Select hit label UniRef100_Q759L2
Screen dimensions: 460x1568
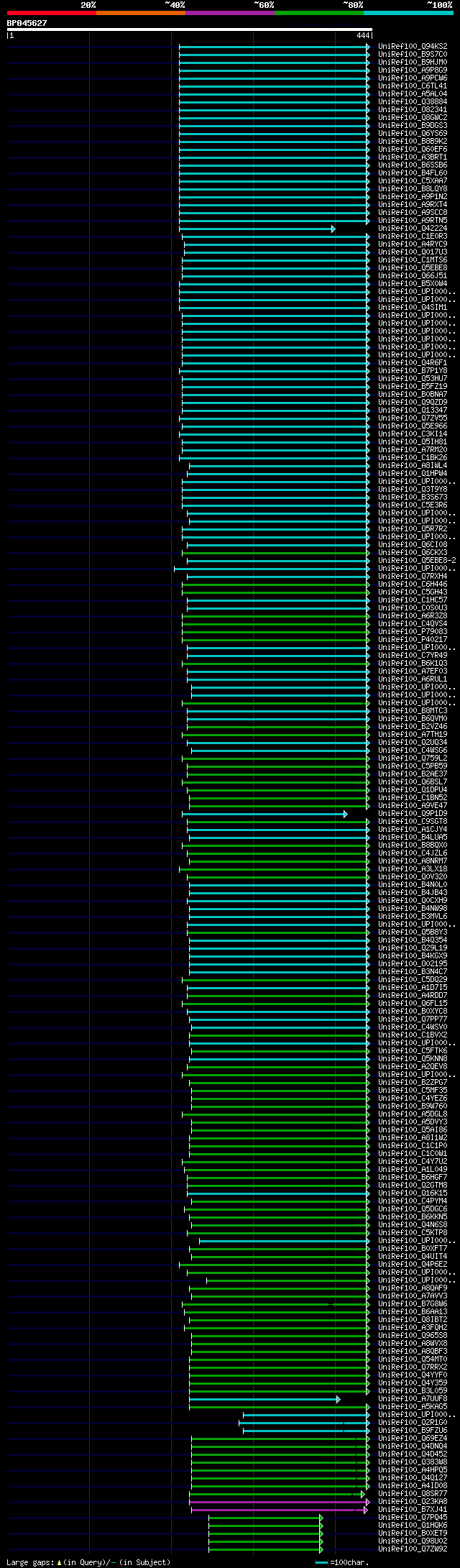[x=413, y=758]
